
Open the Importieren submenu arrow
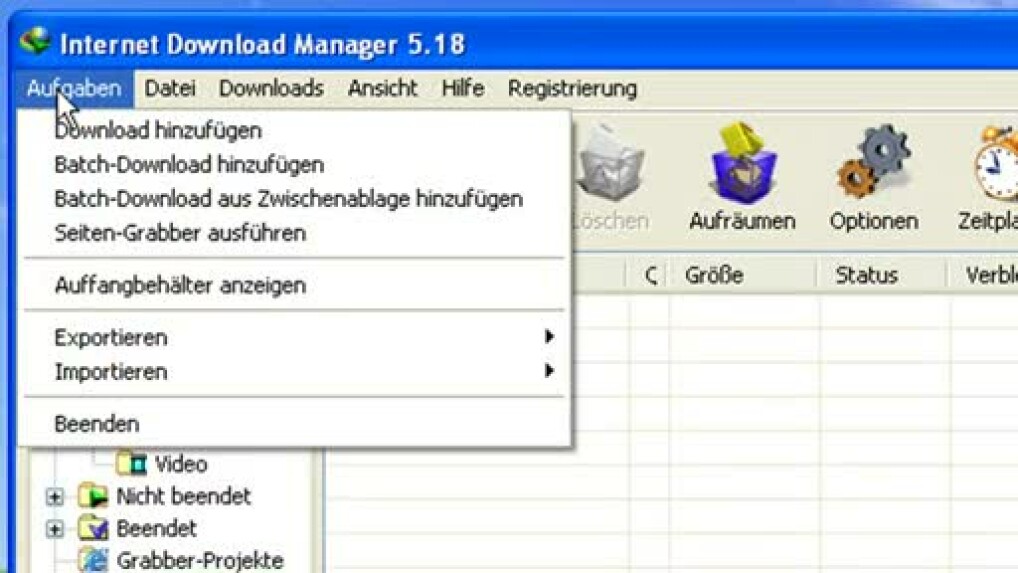[x=549, y=371]
